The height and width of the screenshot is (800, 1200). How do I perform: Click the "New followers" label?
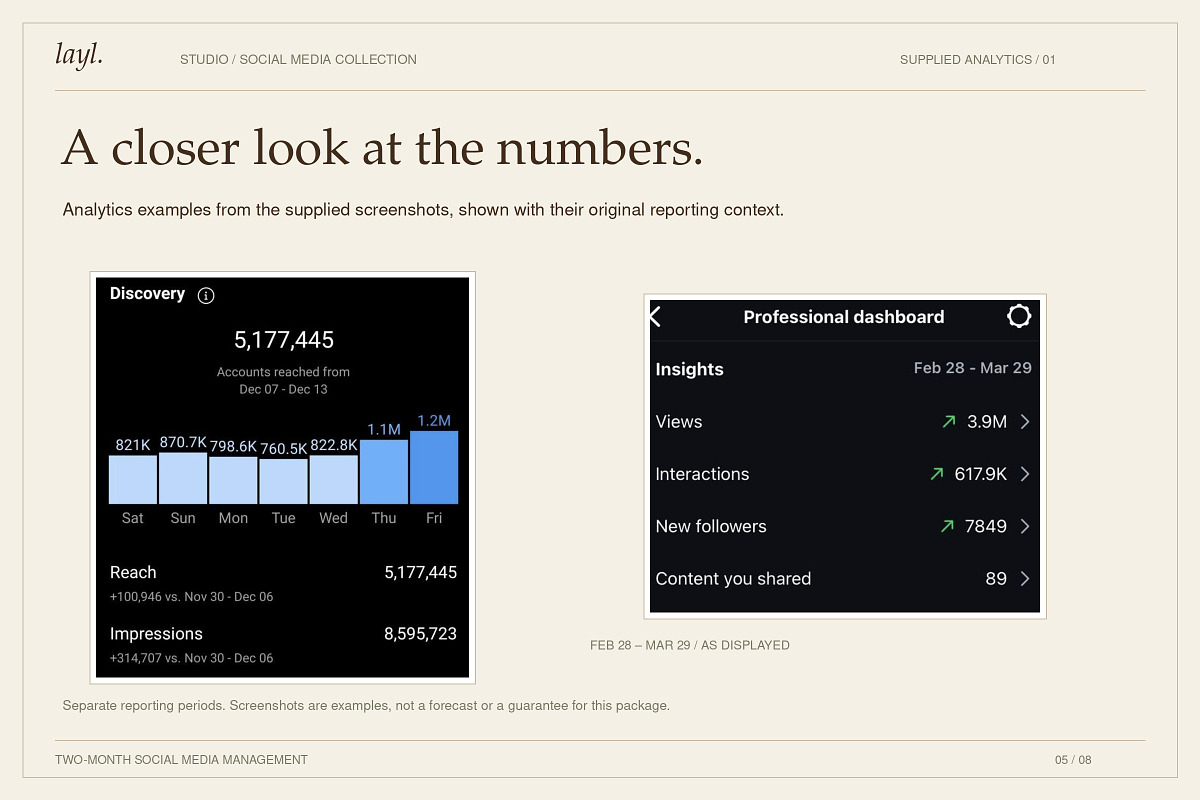click(x=711, y=526)
